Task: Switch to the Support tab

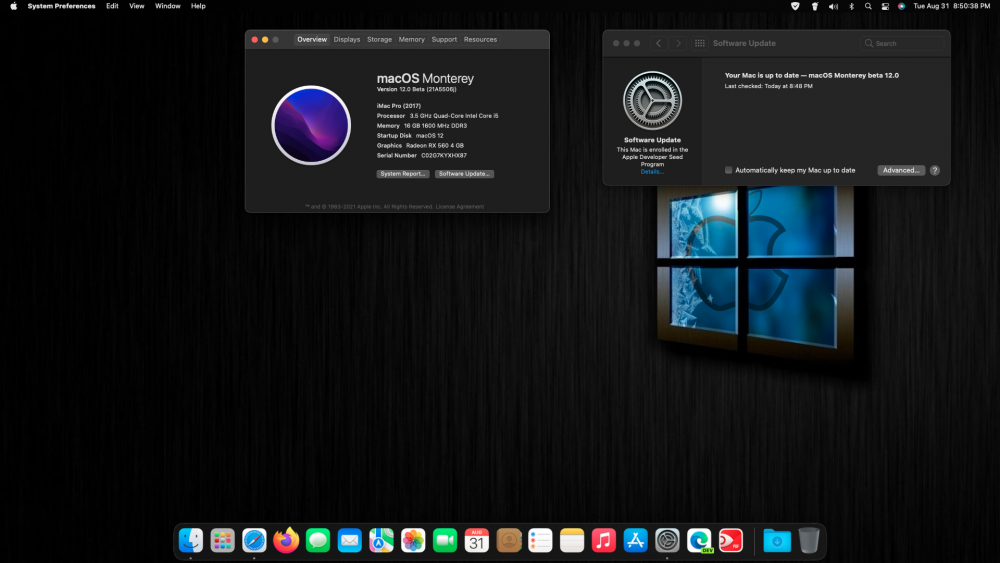Action: pos(444,40)
